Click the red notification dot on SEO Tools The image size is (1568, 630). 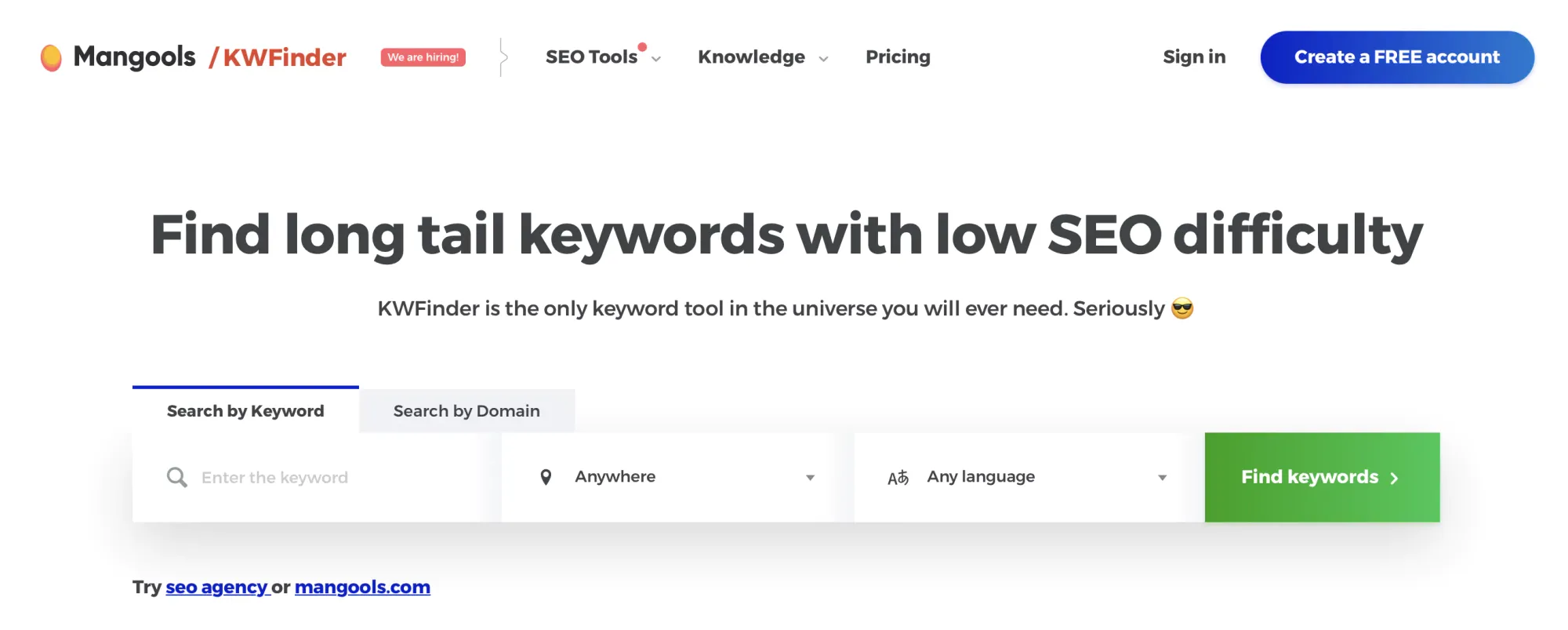[x=643, y=46]
